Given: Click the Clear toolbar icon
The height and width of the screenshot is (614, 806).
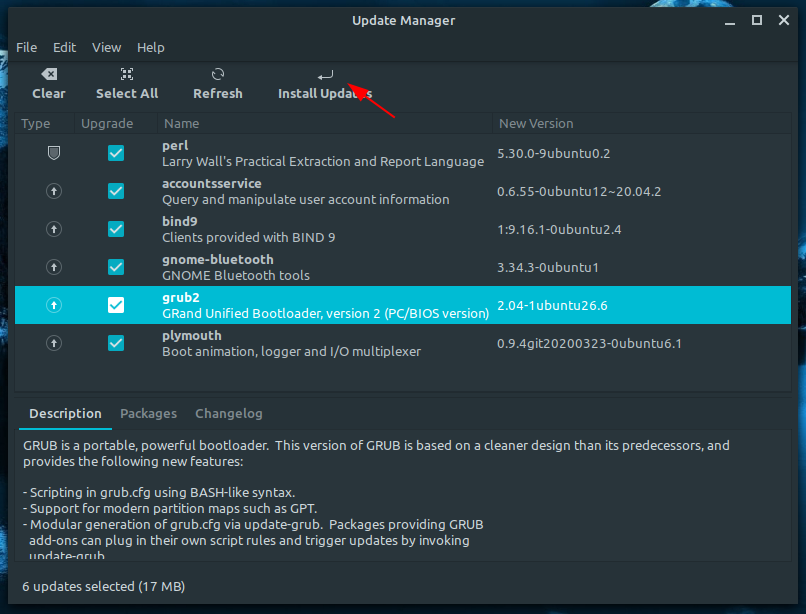Looking at the screenshot, I should coord(49,75).
